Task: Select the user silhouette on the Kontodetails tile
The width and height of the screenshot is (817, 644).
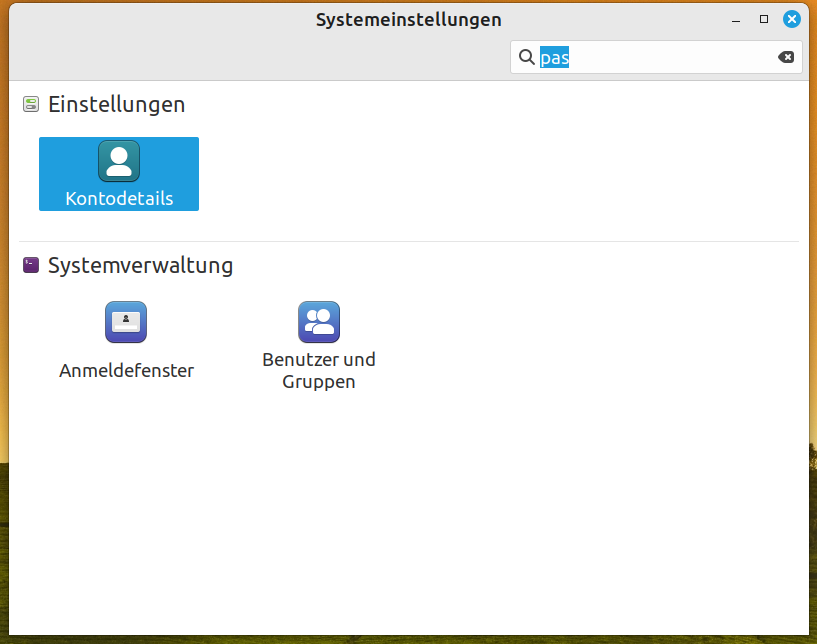Action: [118, 160]
